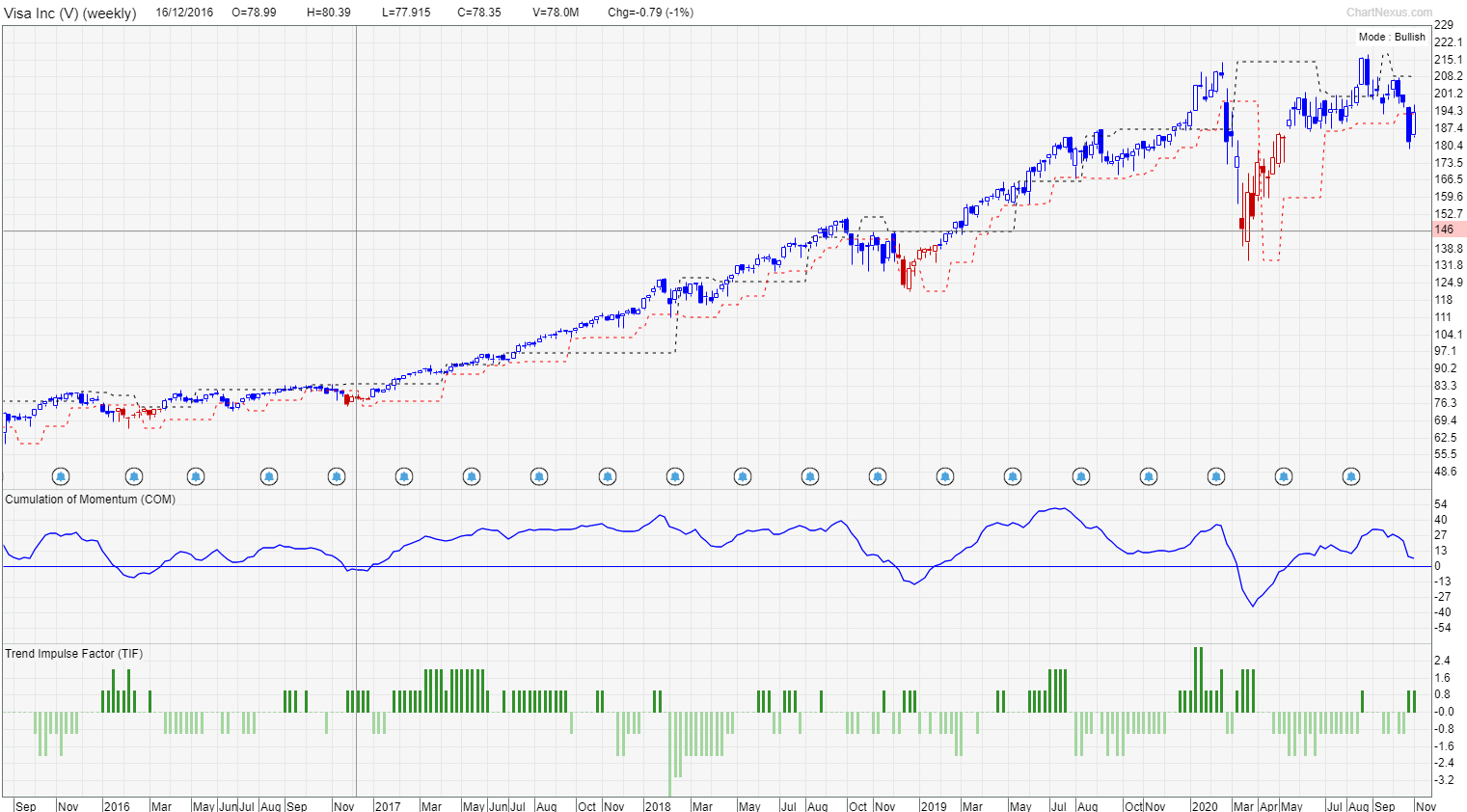The image size is (1467, 812).
Task: Click the Trend Impulse Factor (TIF) label
Action: 74,654
